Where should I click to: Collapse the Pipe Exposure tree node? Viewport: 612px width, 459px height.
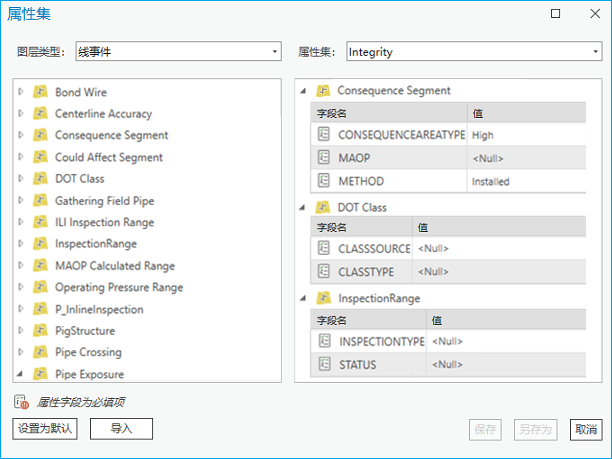(20, 374)
